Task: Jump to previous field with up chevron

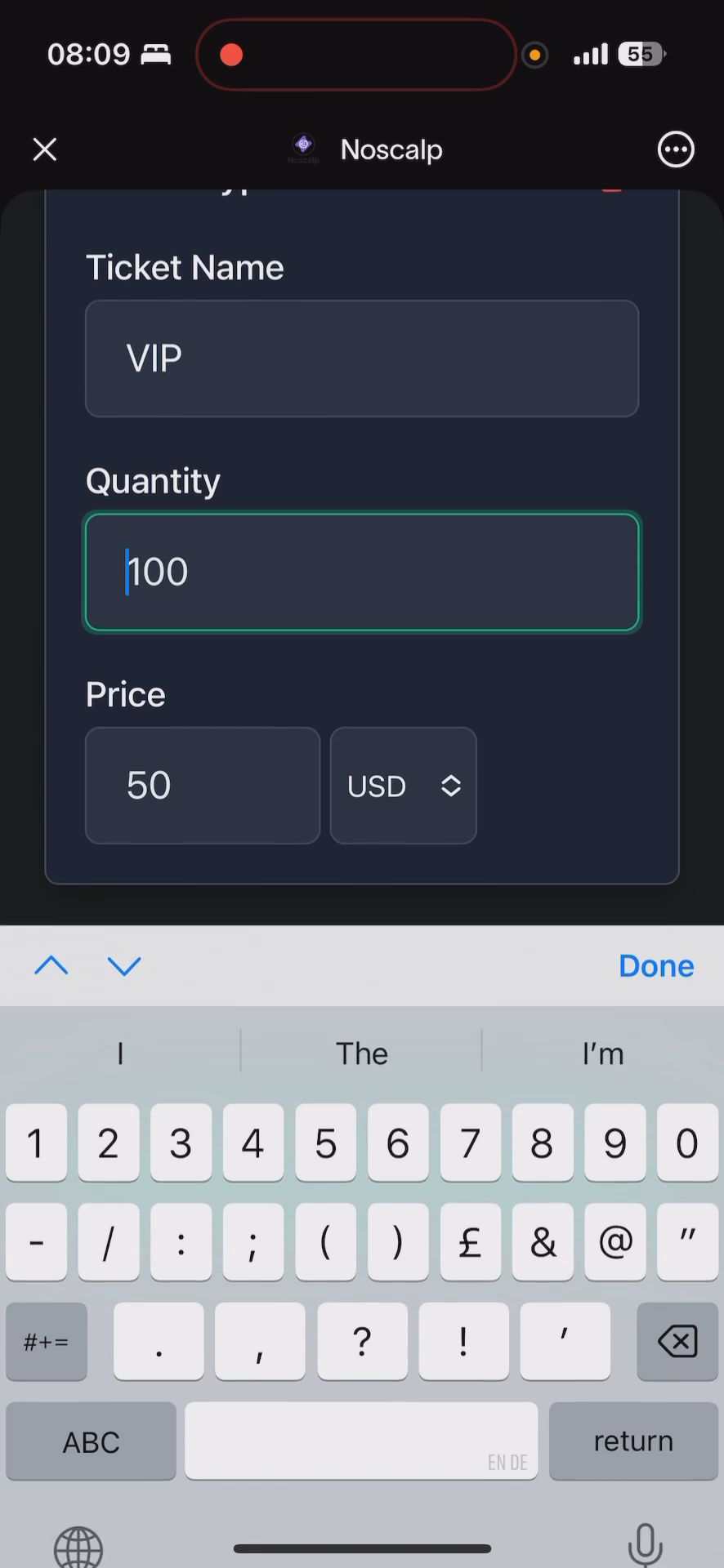Action: pyautogui.click(x=51, y=966)
